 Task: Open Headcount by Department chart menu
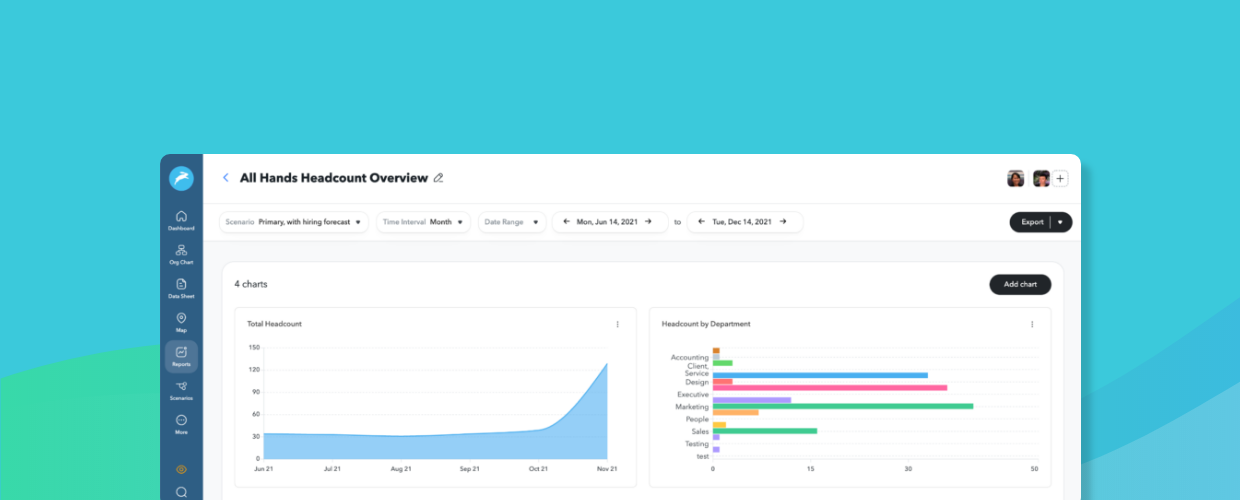click(1032, 324)
